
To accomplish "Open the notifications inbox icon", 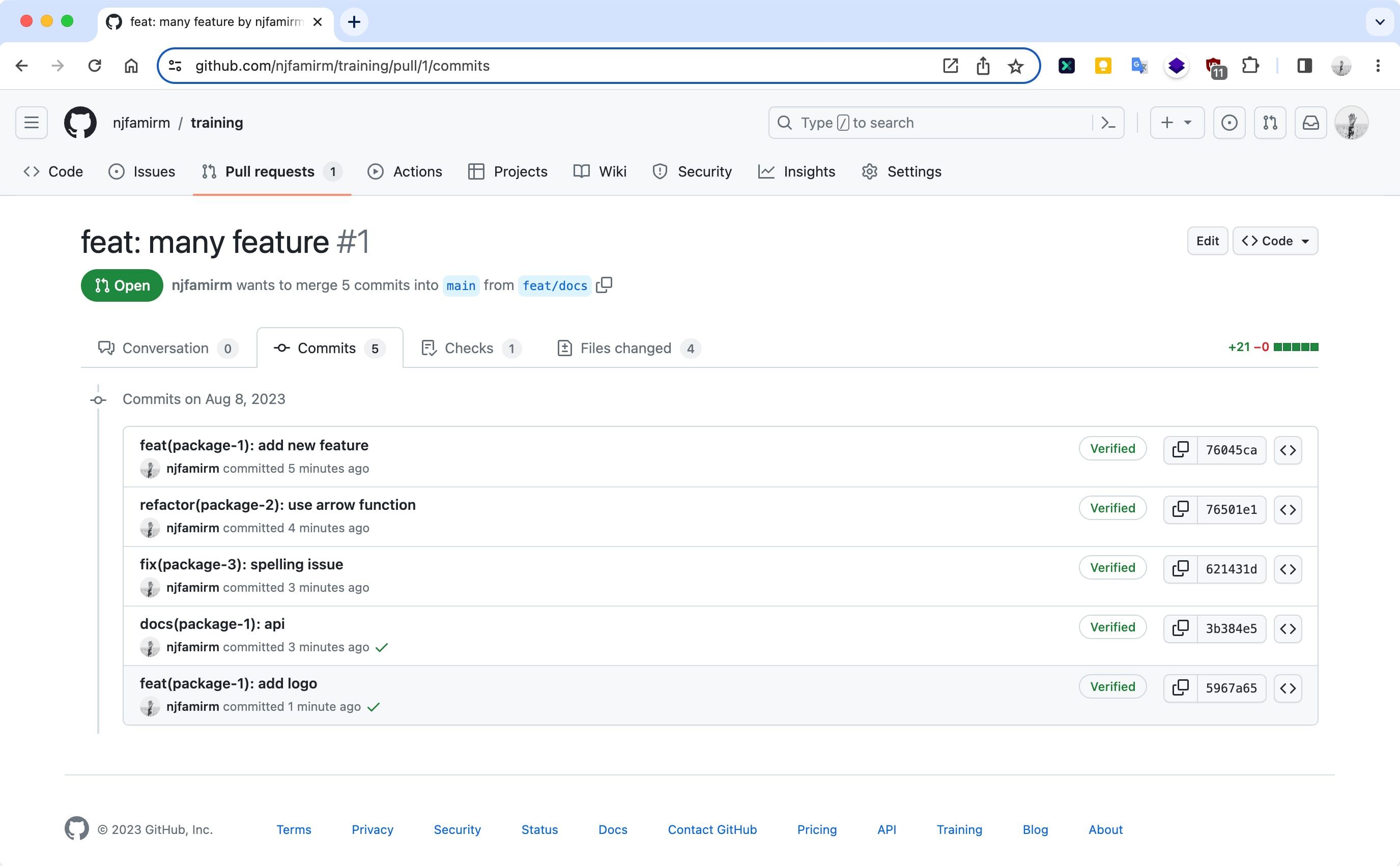I will point(1310,123).
